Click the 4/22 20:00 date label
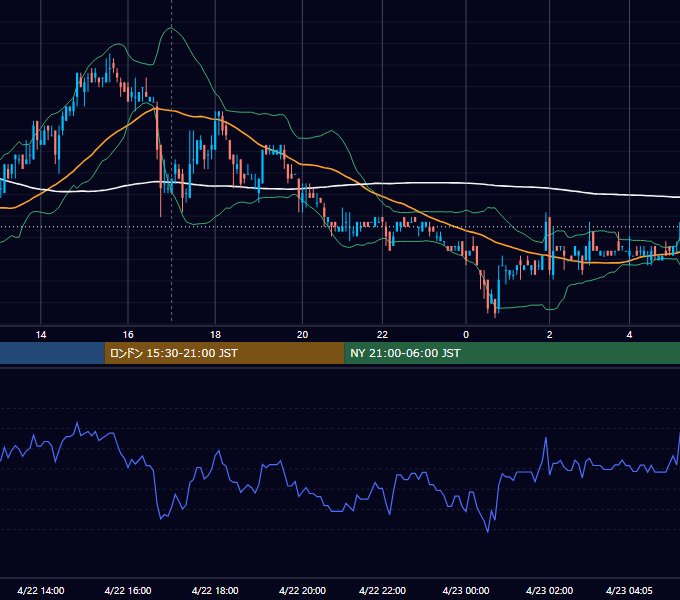Image resolution: width=680 pixels, height=600 pixels. (302, 590)
